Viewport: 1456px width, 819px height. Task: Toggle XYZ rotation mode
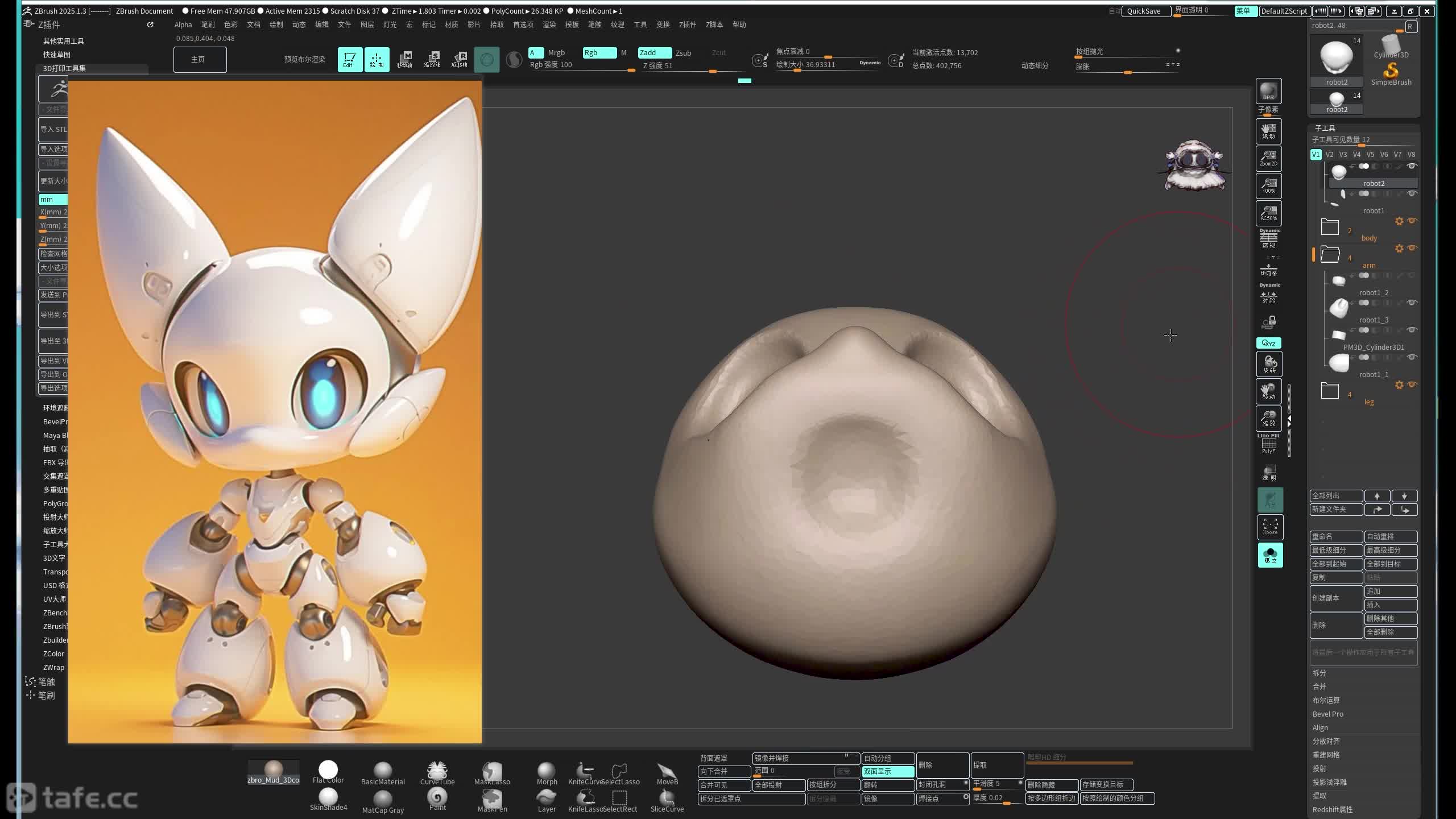point(1268,343)
